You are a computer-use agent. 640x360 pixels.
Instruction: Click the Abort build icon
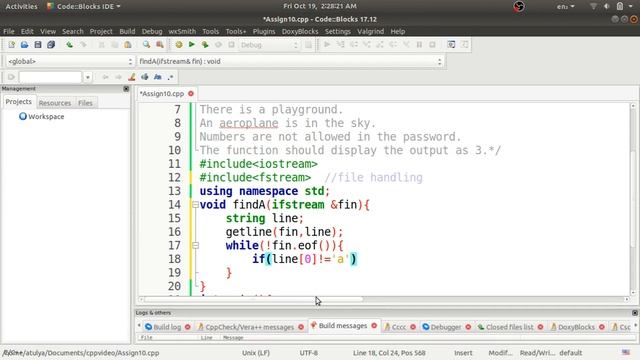[x=231, y=44]
